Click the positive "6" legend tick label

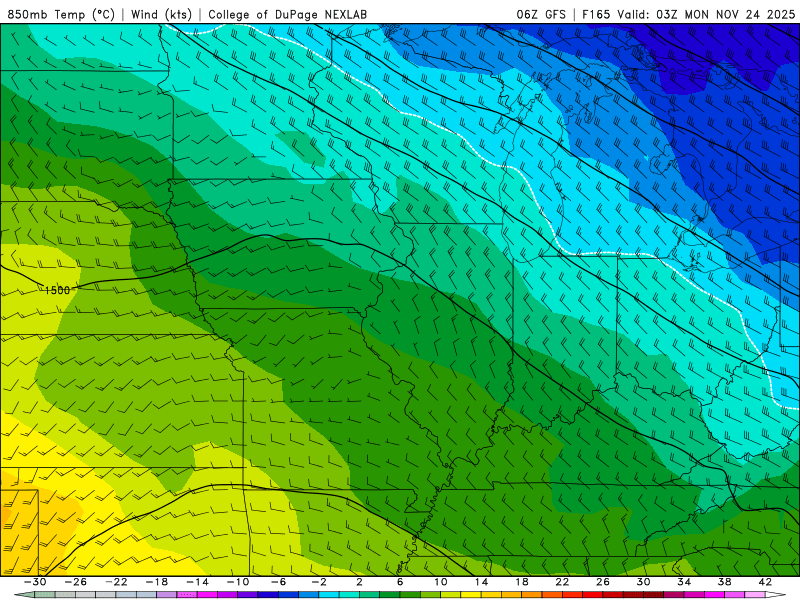(400, 582)
